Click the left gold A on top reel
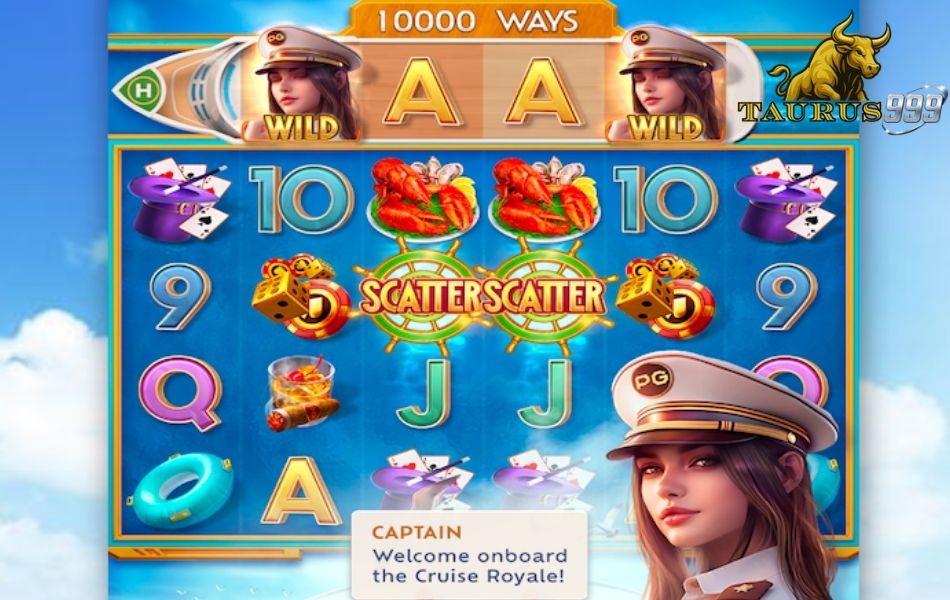The height and width of the screenshot is (600, 950). pyautogui.click(x=422, y=92)
